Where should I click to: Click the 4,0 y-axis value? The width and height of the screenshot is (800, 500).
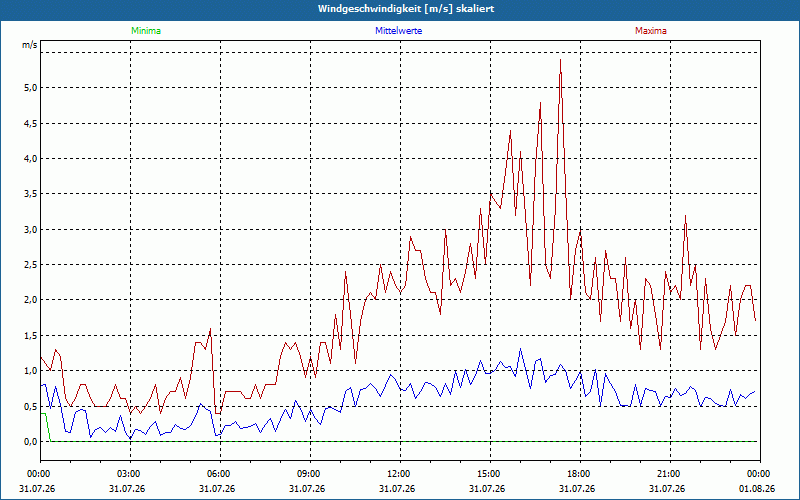[x=31, y=159]
